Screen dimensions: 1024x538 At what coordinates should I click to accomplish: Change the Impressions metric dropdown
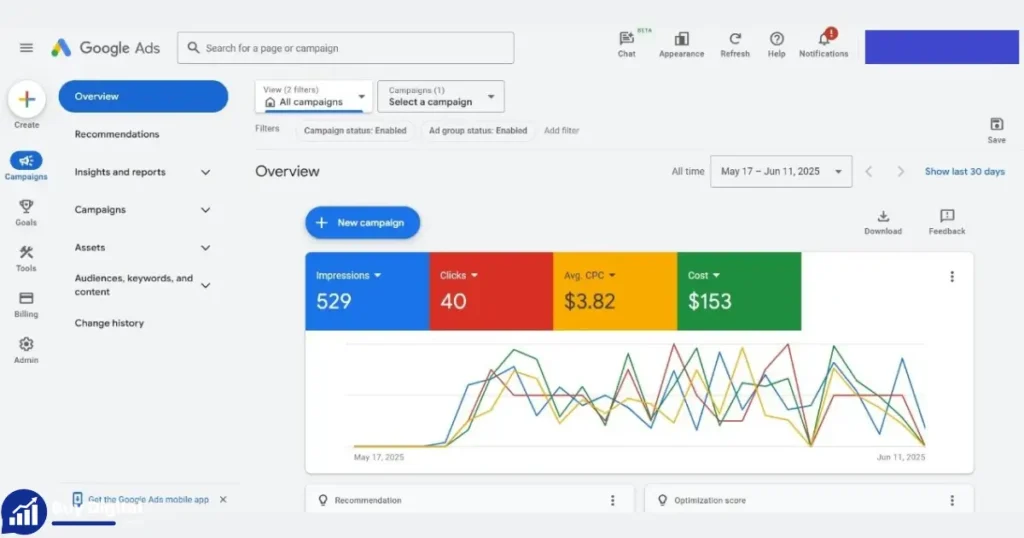click(349, 276)
